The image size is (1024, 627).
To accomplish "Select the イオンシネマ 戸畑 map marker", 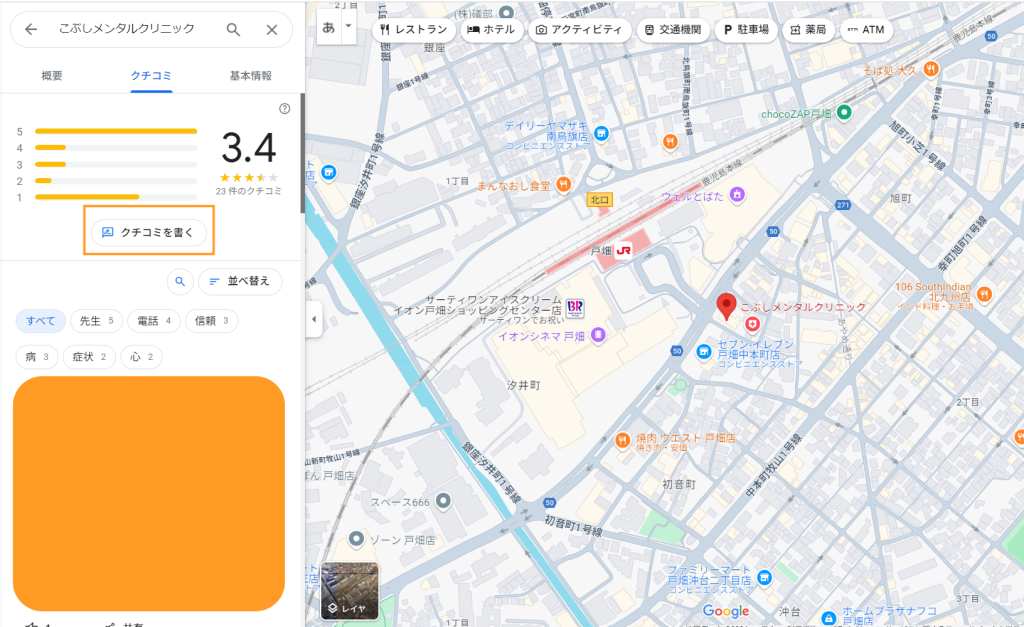I will [x=598, y=336].
